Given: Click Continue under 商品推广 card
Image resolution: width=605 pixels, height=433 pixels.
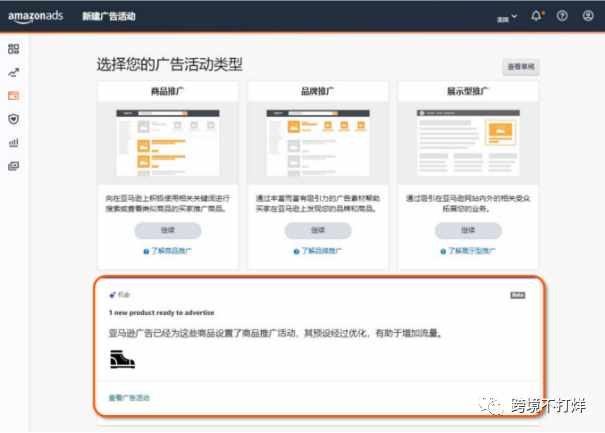Looking at the screenshot, I should tap(167, 230).
